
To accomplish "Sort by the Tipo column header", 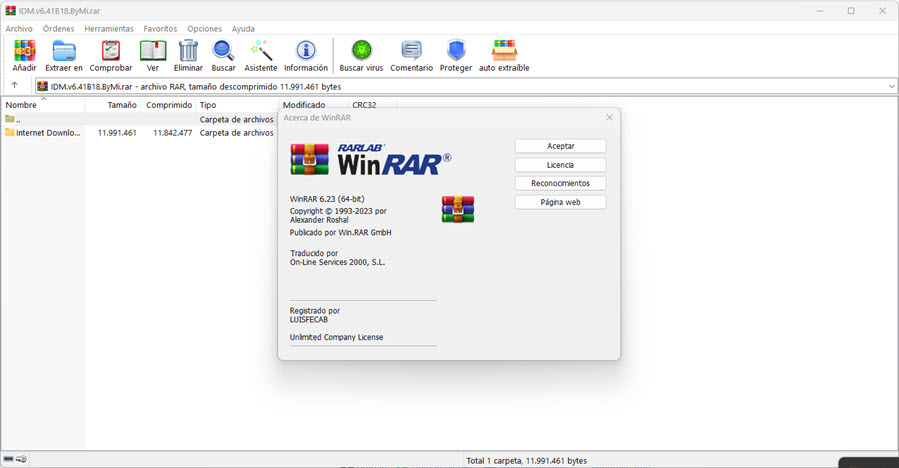I will (x=237, y=105).
